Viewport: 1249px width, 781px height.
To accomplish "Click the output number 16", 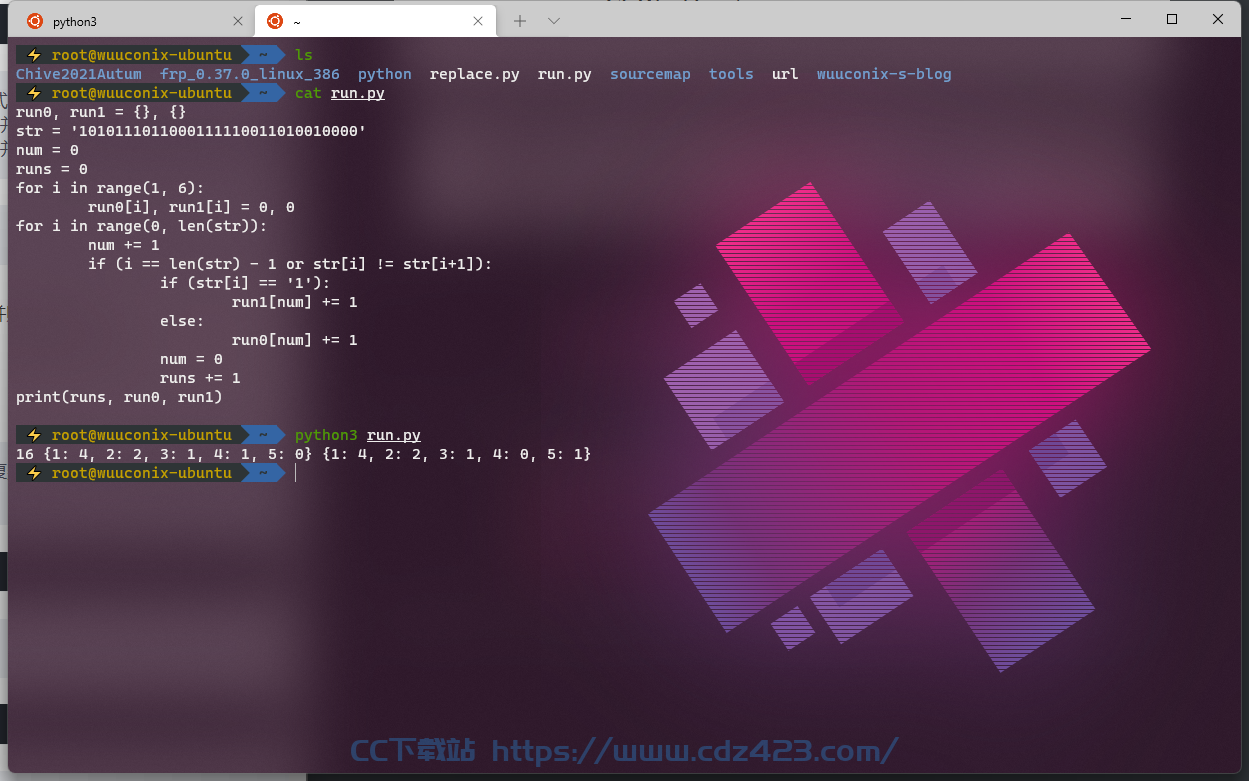I will pyautogui.click(x=25, y=454).
